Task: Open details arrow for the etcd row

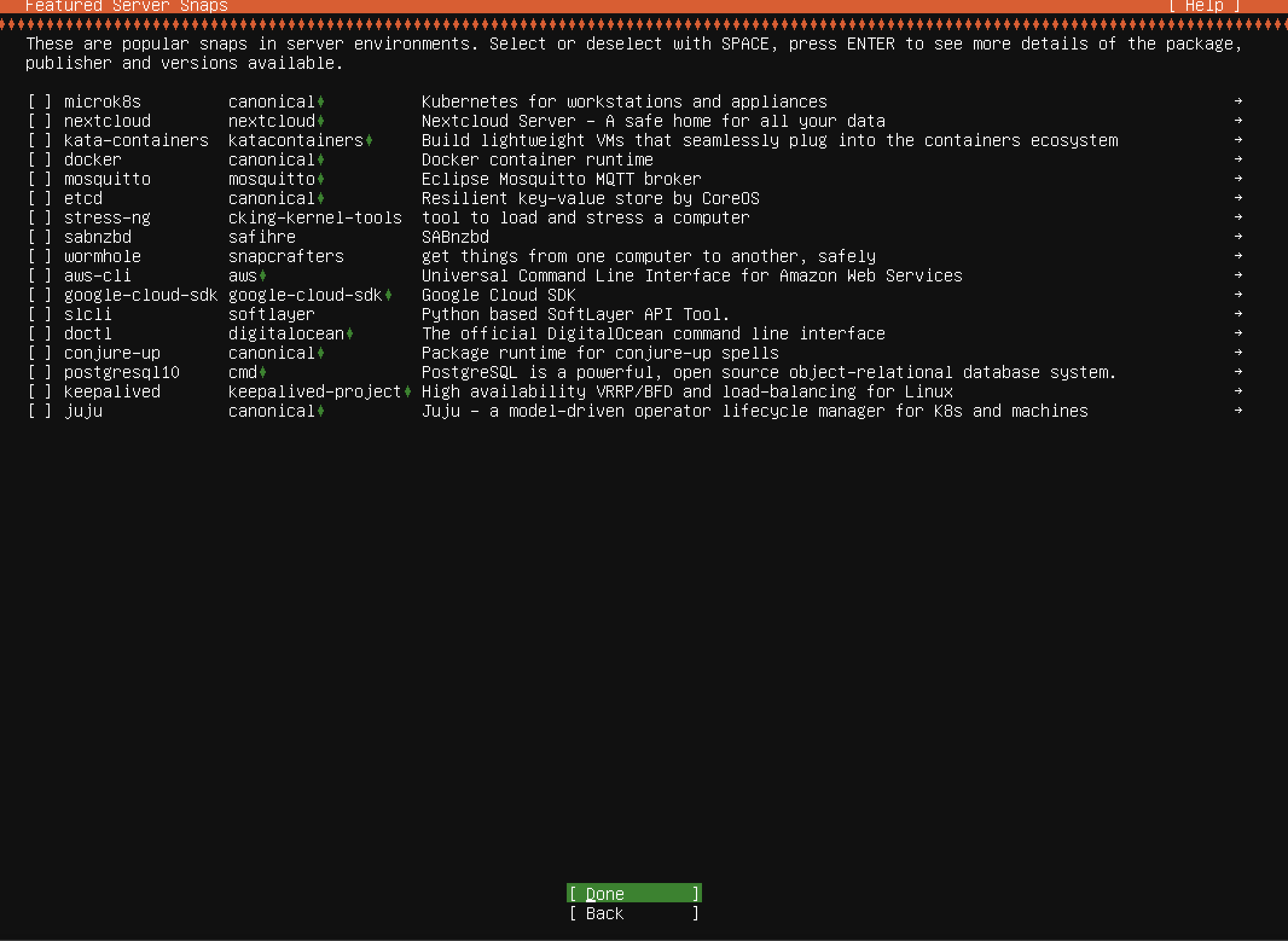Action: pyautogui.click(x=1238, y=198)
